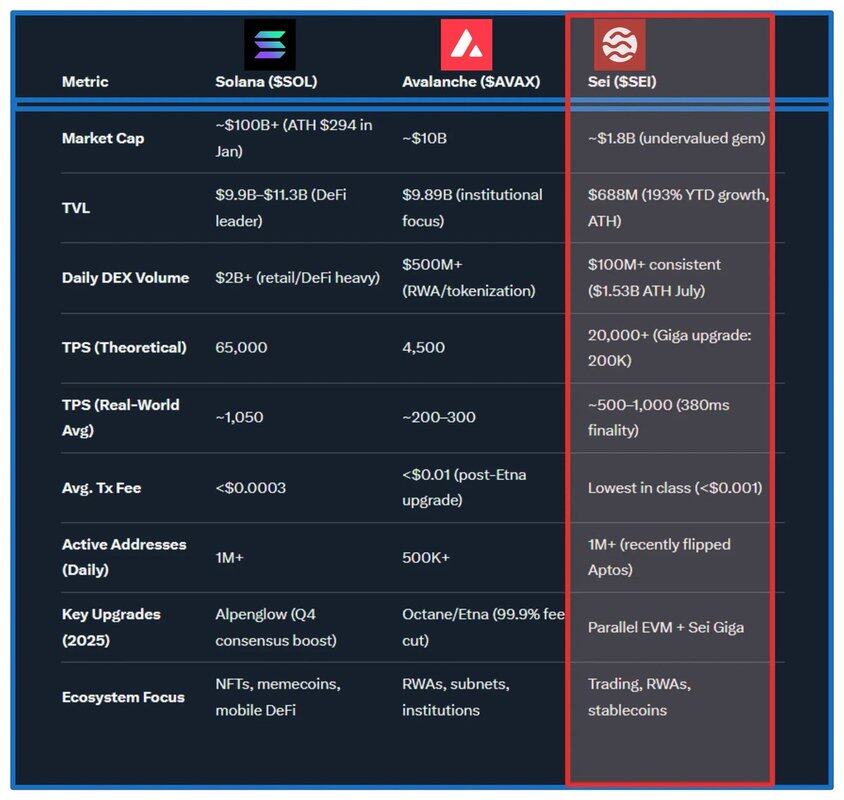Select Solana market cap cell ~$100B+
Viewport: 844px width, 800px height.
tap(294, 138)
